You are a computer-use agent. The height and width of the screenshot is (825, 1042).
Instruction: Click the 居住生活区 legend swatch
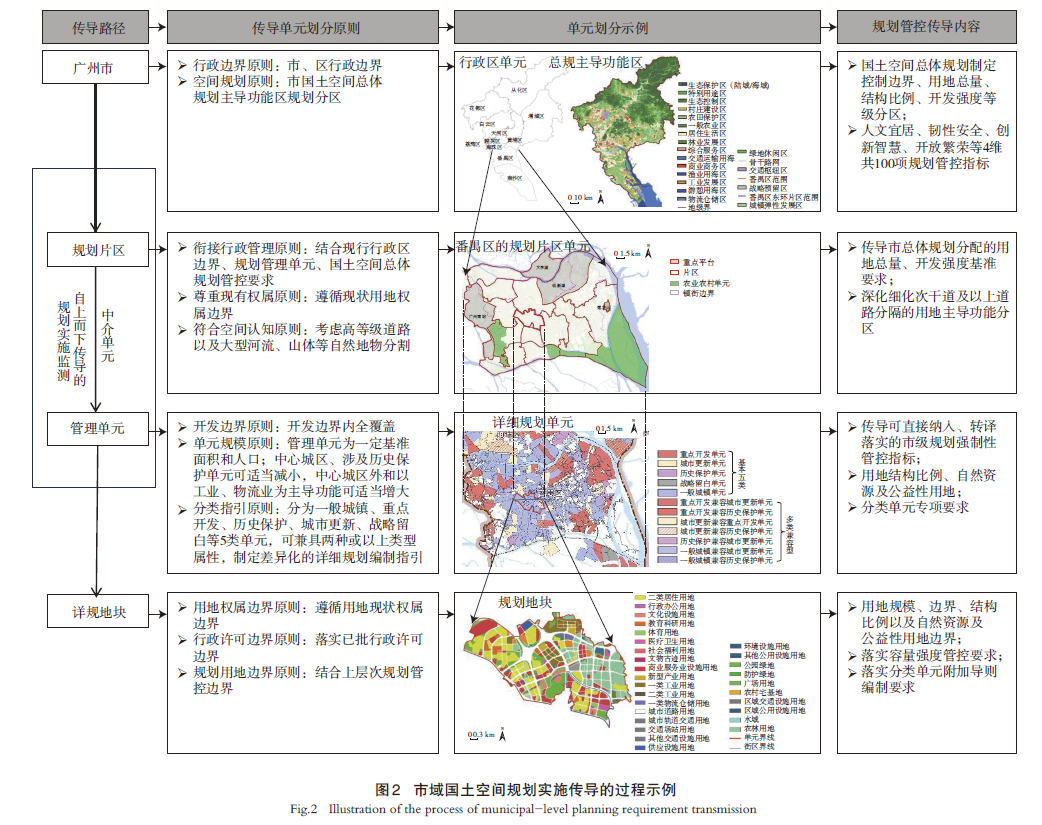coord(682,134)
